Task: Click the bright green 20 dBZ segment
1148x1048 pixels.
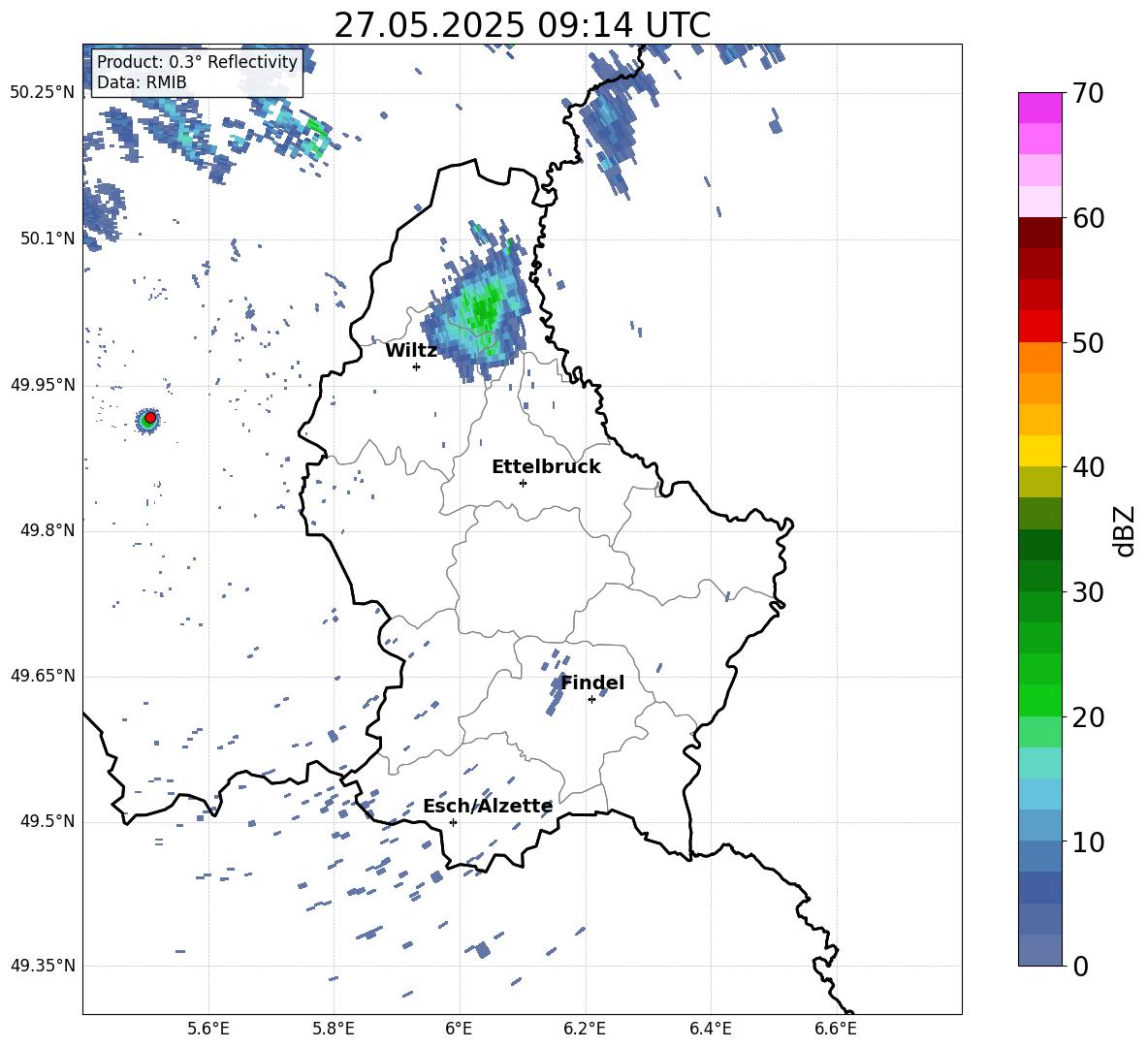Action: tap(1040, 700)
